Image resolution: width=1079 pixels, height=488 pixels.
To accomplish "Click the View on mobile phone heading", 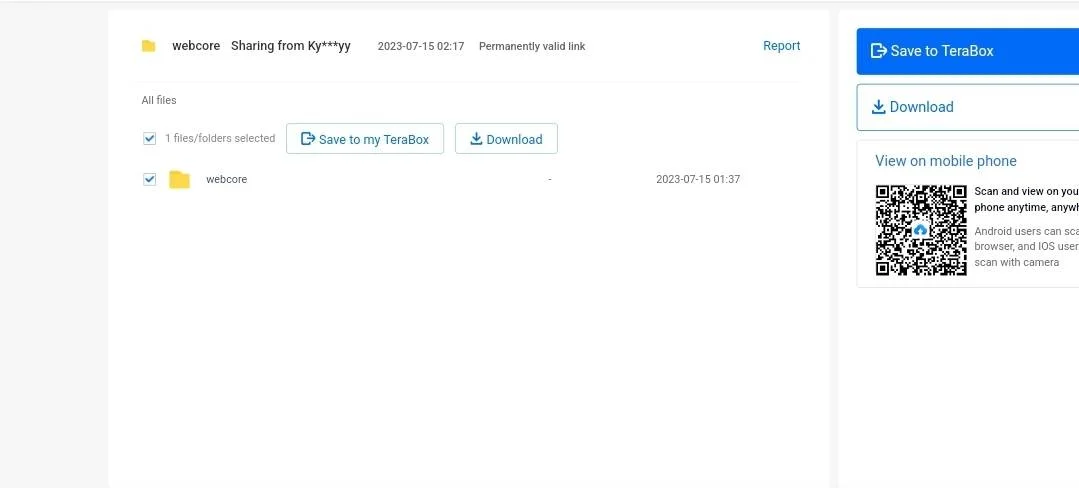I will point(946,161).
